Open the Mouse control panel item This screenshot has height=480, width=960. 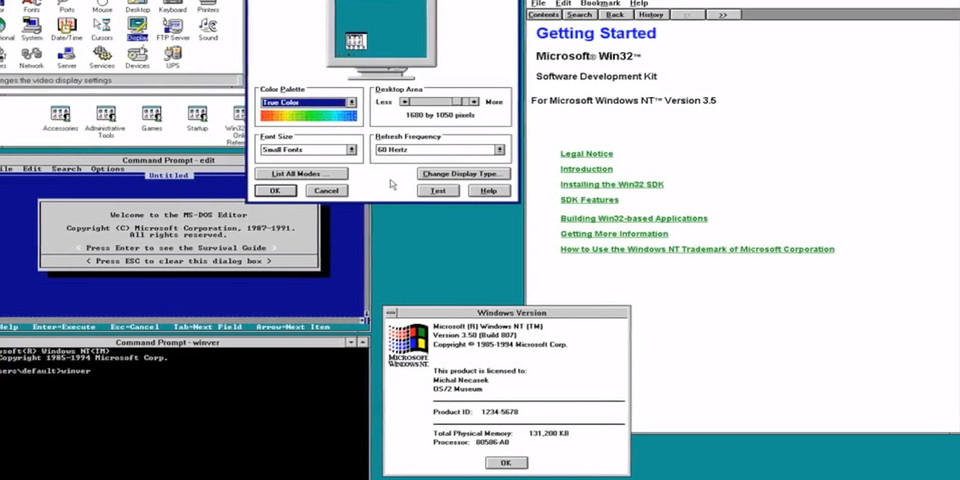click(x=102, y=7)
